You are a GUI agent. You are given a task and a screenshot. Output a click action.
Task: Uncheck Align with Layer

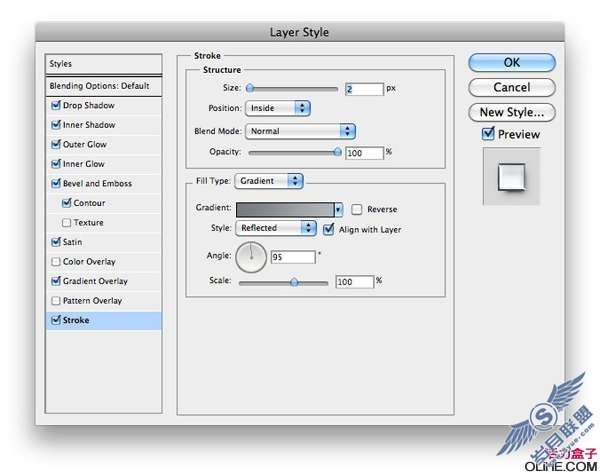[x=329, y=229]
